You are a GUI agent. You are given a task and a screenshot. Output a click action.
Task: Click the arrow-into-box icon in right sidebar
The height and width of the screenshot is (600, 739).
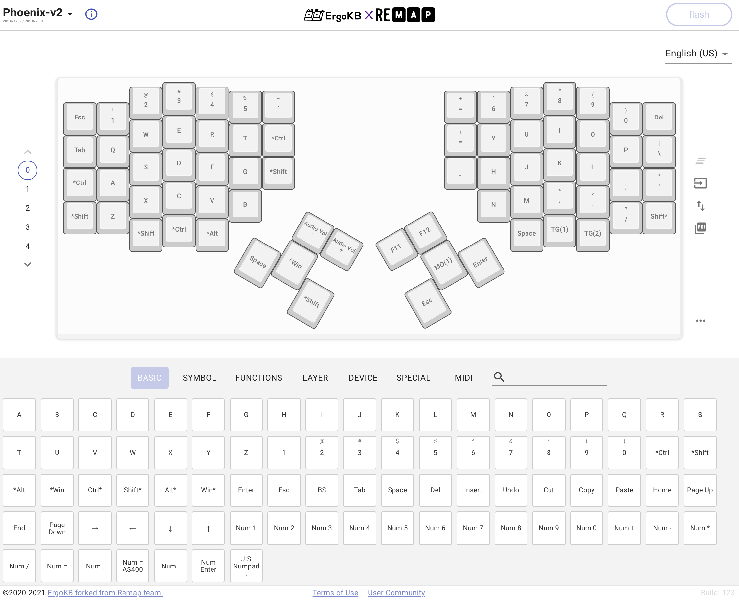click(701, 184)
